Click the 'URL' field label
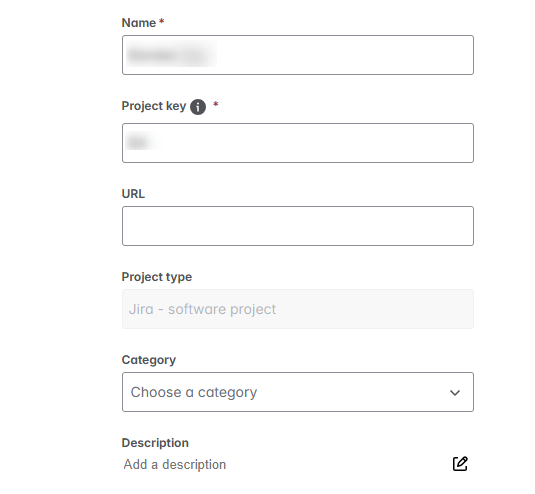 [x=133, y=194]
